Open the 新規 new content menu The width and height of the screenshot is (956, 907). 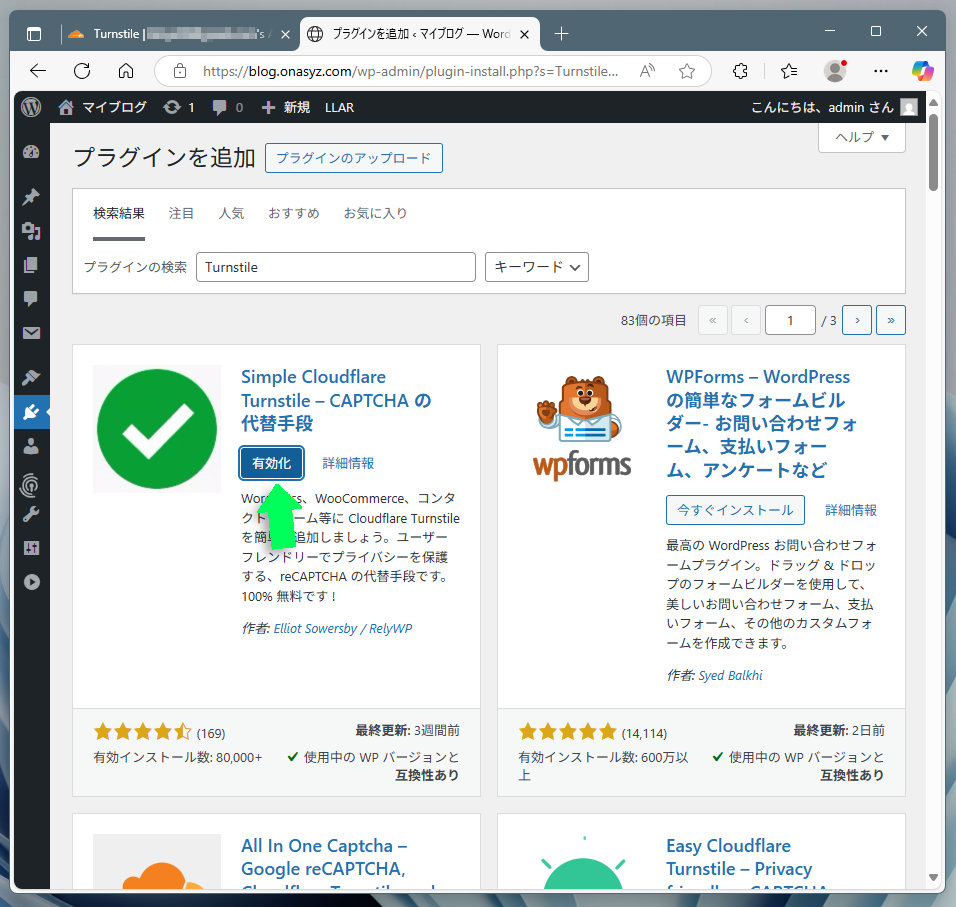tap(286, 107)
